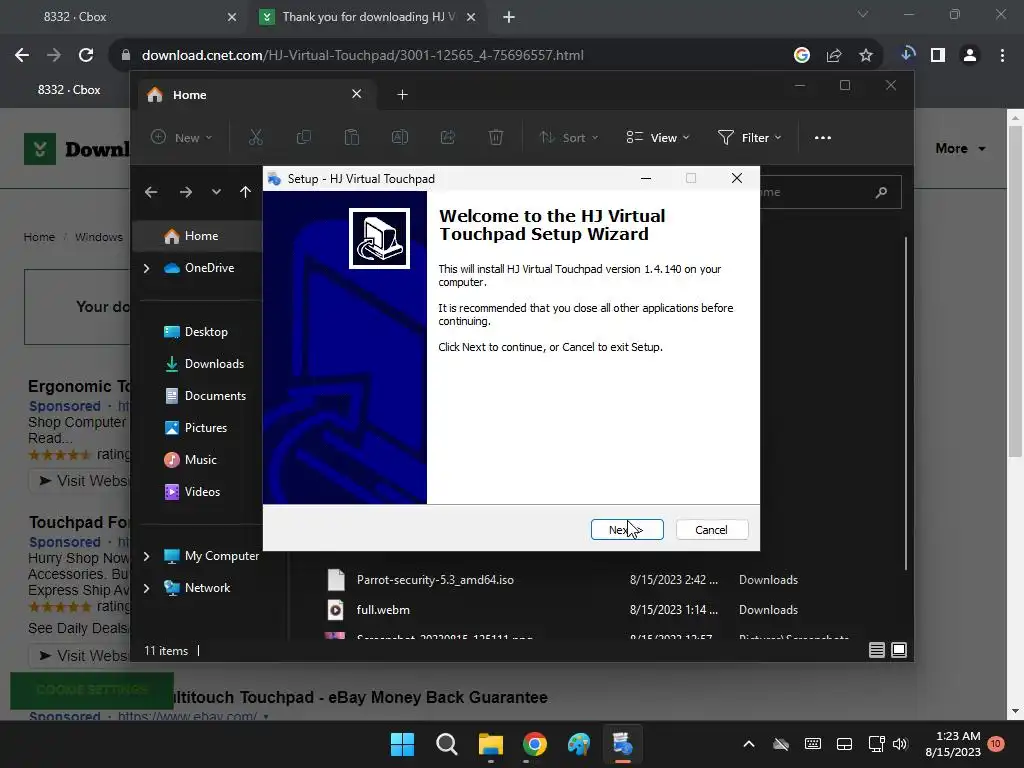Go back in File Explorer
This screenshot has width=1024, height=768.
(151, 192)
